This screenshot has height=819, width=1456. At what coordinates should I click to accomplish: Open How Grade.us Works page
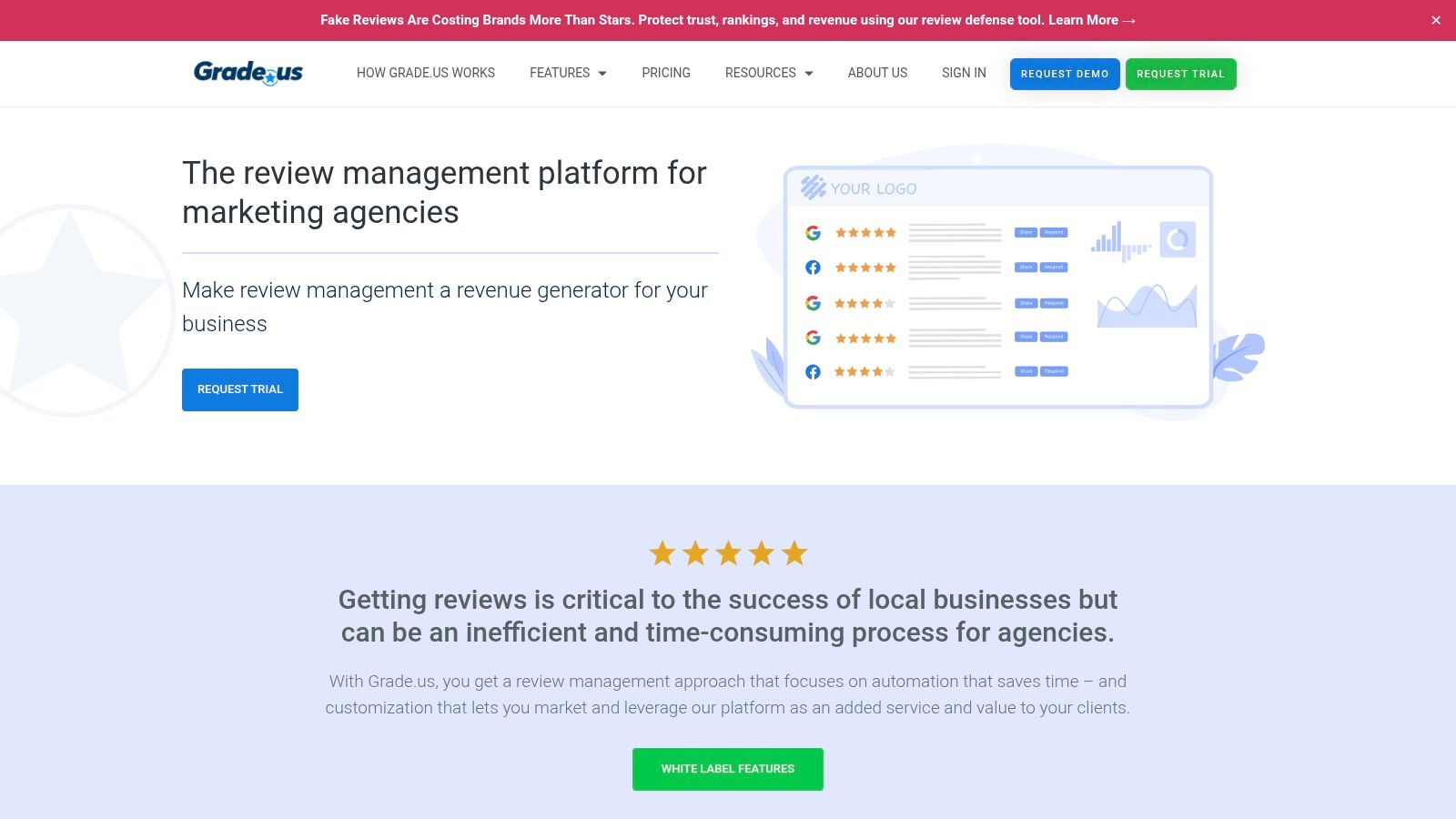tap(426, 73)
